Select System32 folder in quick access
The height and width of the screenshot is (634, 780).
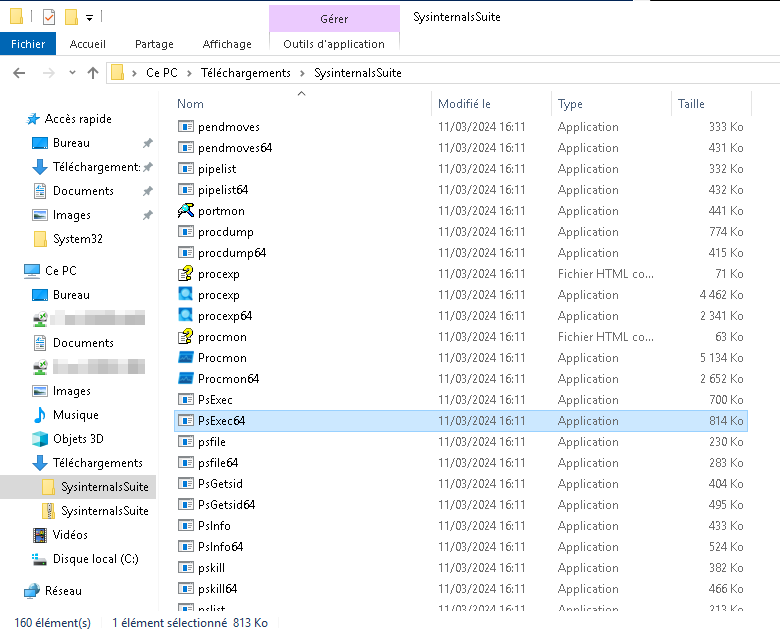tap(78, 239)
